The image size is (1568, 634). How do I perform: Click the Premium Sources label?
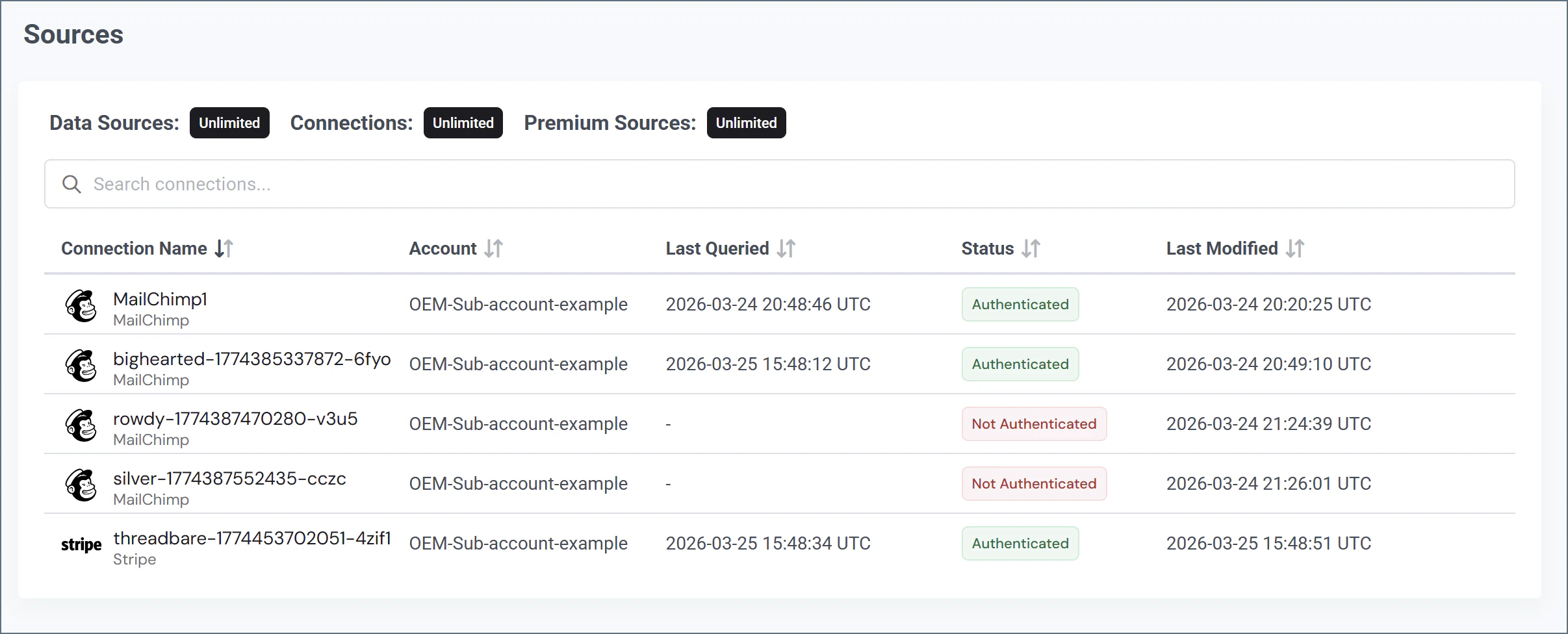tap(610, 123)
